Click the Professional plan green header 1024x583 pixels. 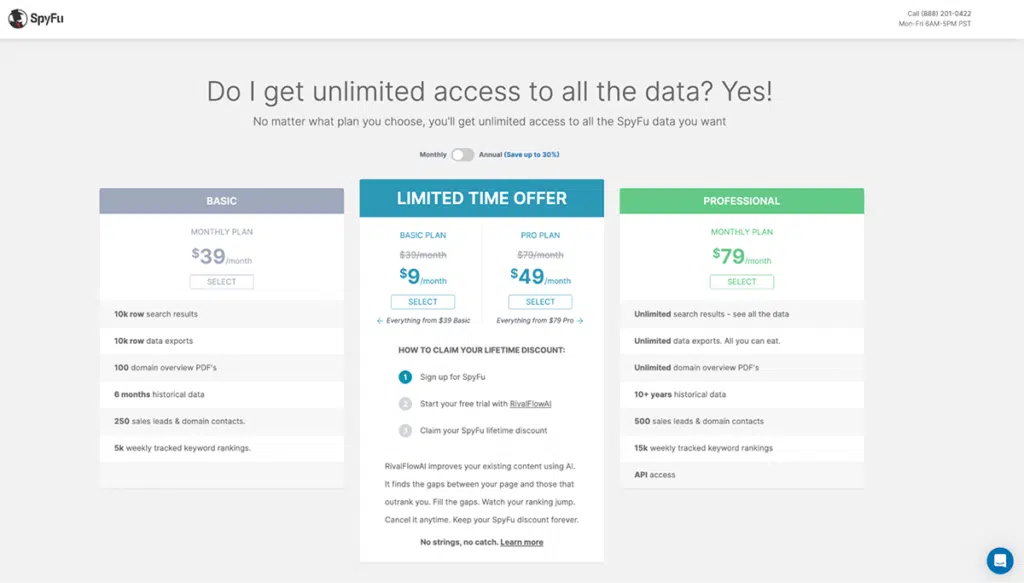[742, 201]
